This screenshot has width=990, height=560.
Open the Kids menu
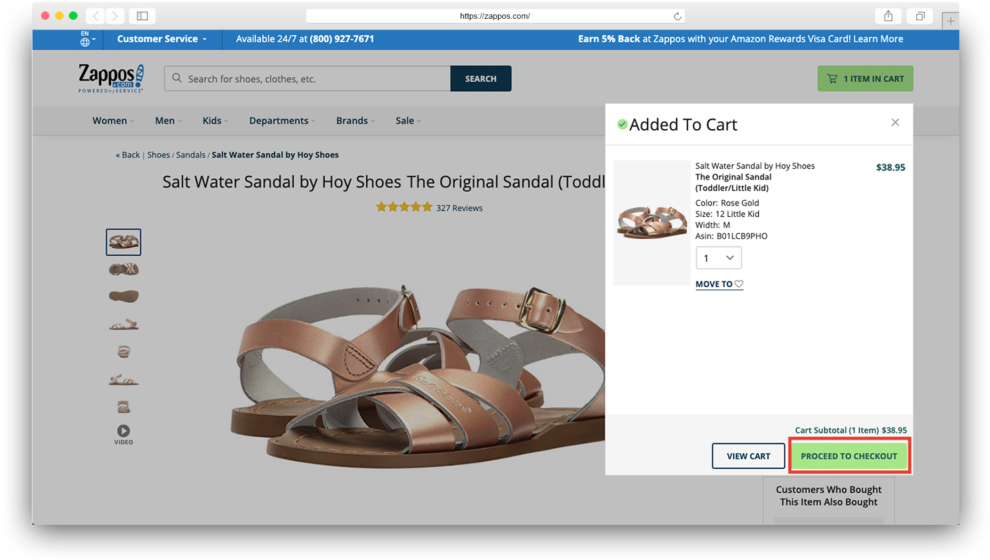215,121
